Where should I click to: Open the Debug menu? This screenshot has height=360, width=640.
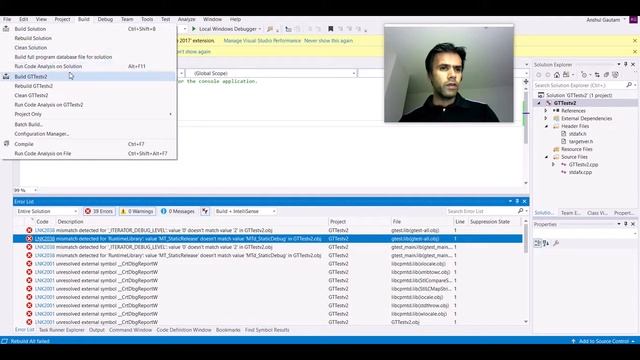(x=105, y=19)
